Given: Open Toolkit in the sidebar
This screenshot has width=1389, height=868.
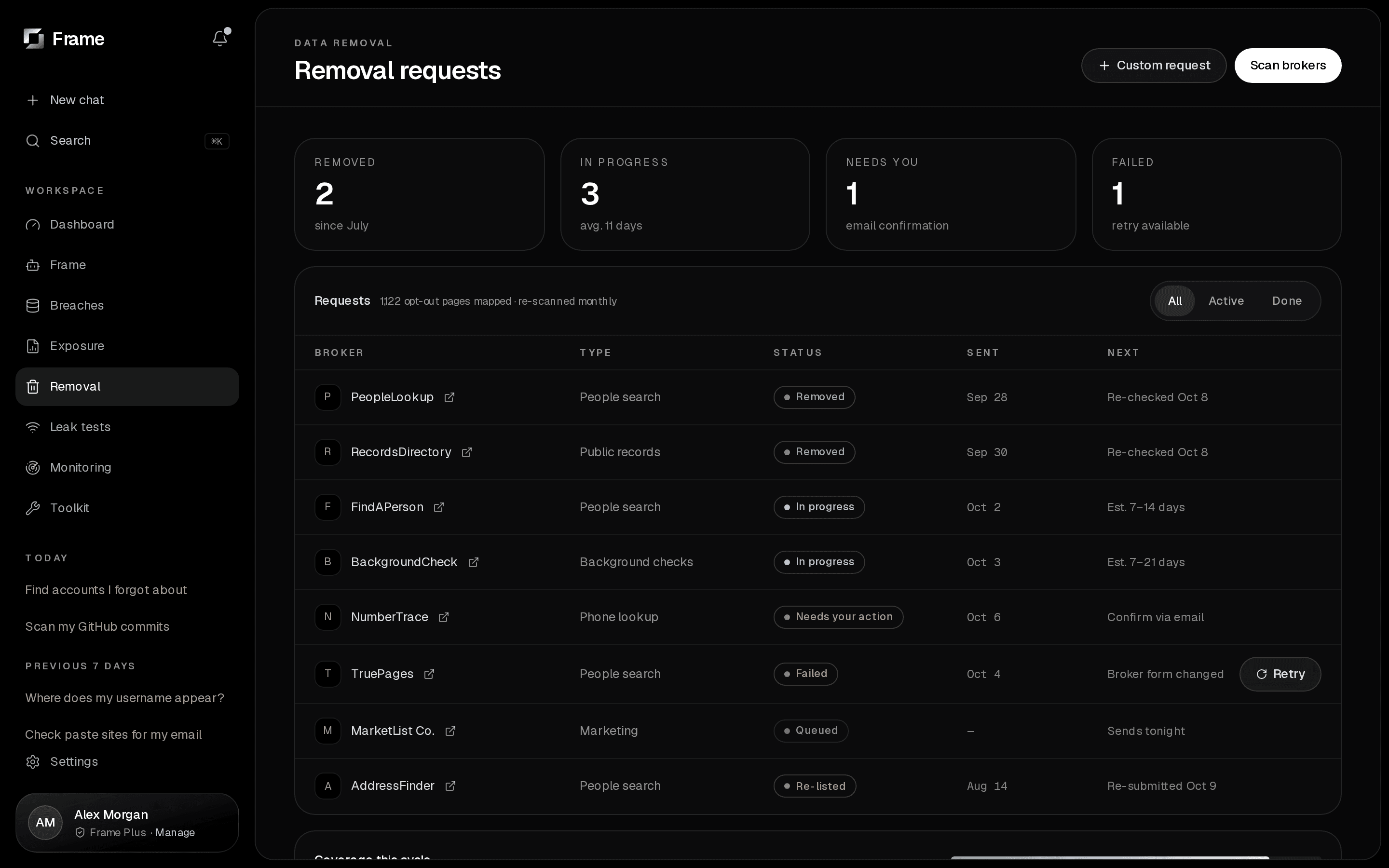Looking at the screenshot, I should click(127, 508).
